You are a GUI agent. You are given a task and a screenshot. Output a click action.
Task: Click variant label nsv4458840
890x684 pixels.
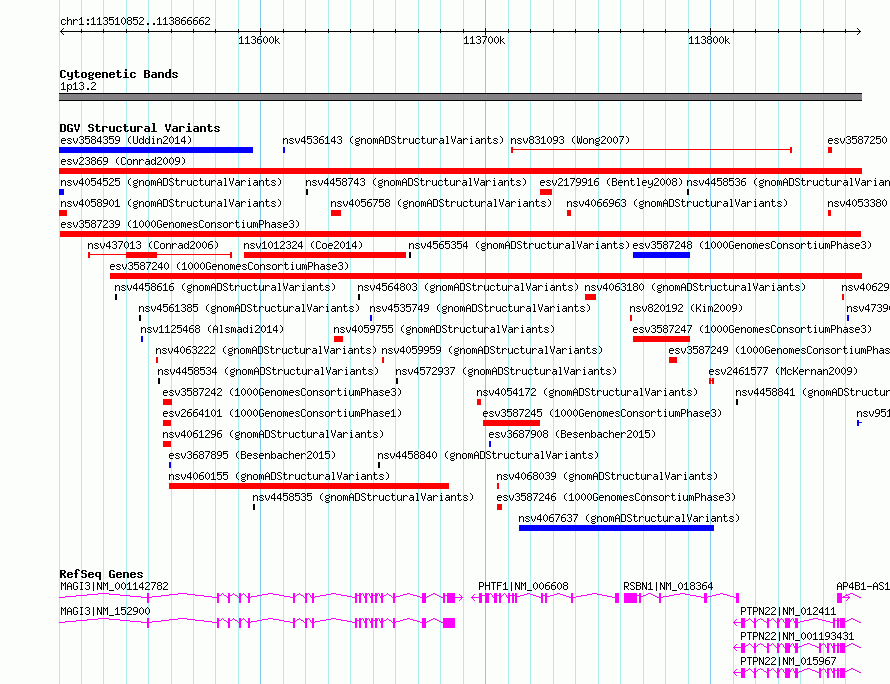click(x=488, y=455)
